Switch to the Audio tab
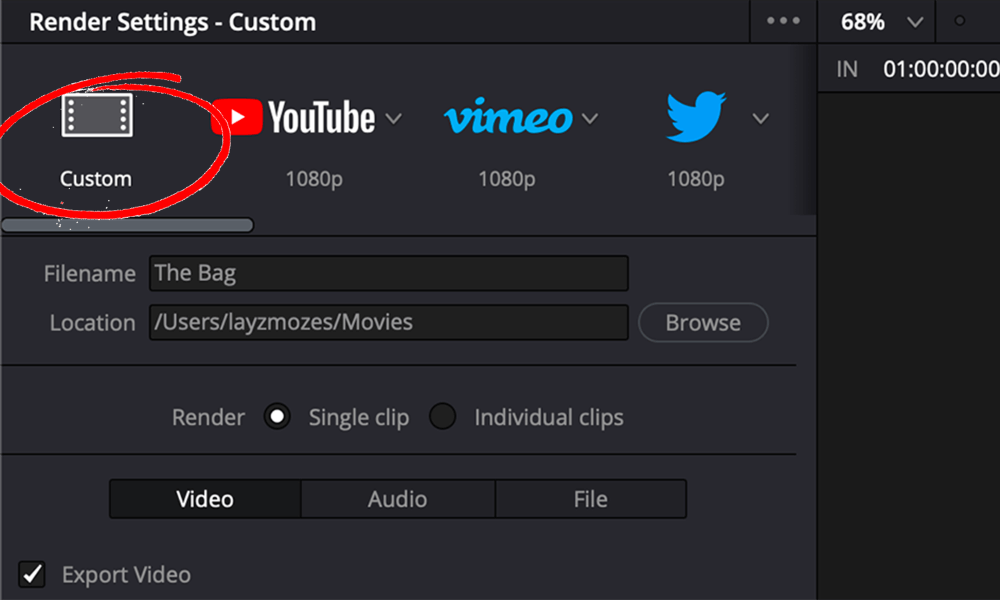Image resolution: width=1000 pixels, height=600 pixels. pos(397,498)
